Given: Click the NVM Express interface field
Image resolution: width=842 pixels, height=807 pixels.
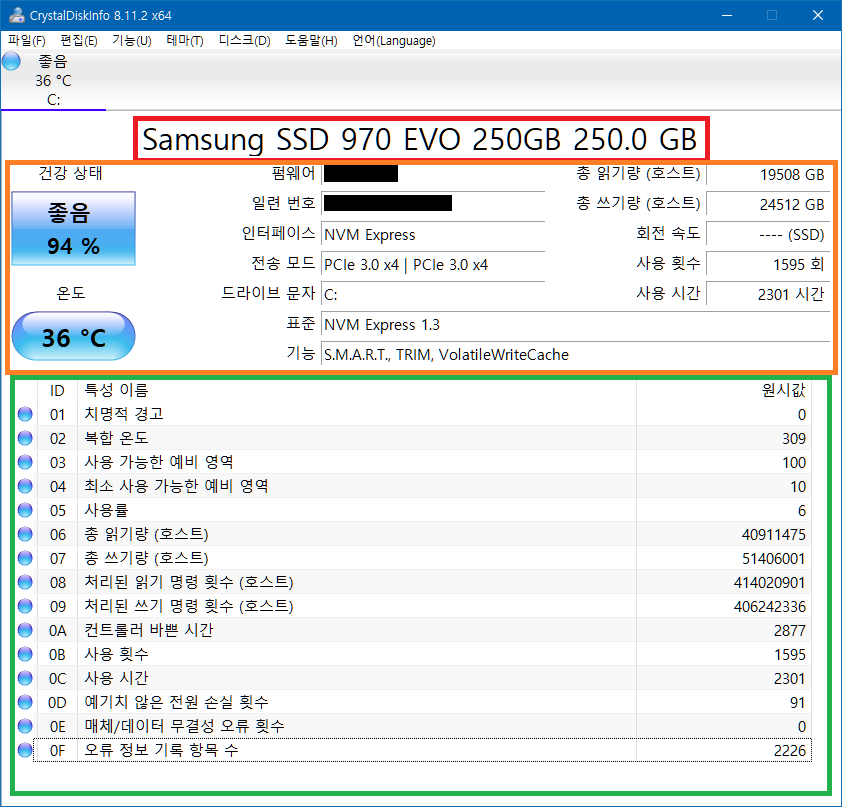Looking at the screenshot, I should [x=433, y=235].
